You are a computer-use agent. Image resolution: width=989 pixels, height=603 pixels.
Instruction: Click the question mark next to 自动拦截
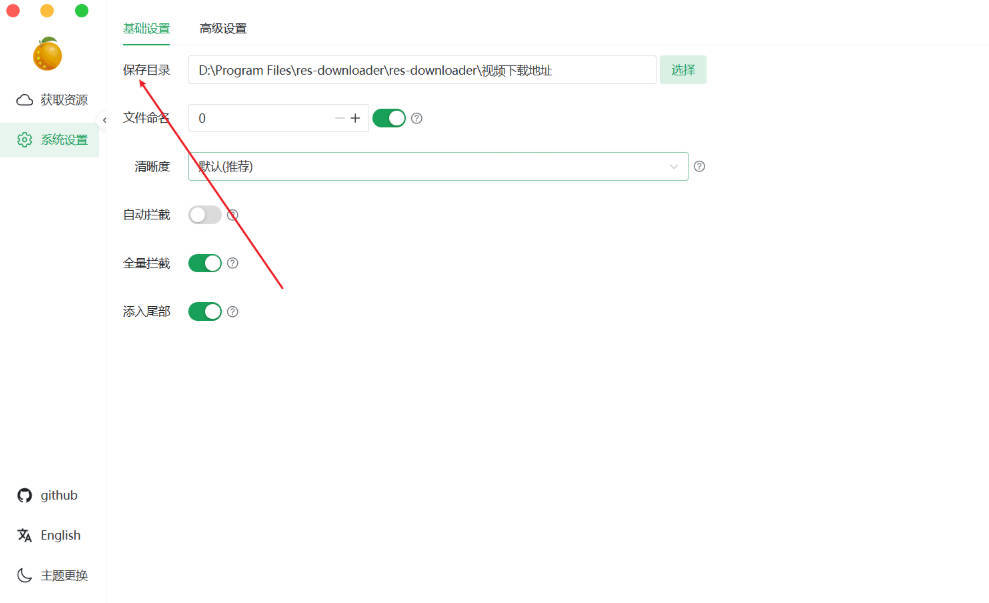(x=233, y=214)
